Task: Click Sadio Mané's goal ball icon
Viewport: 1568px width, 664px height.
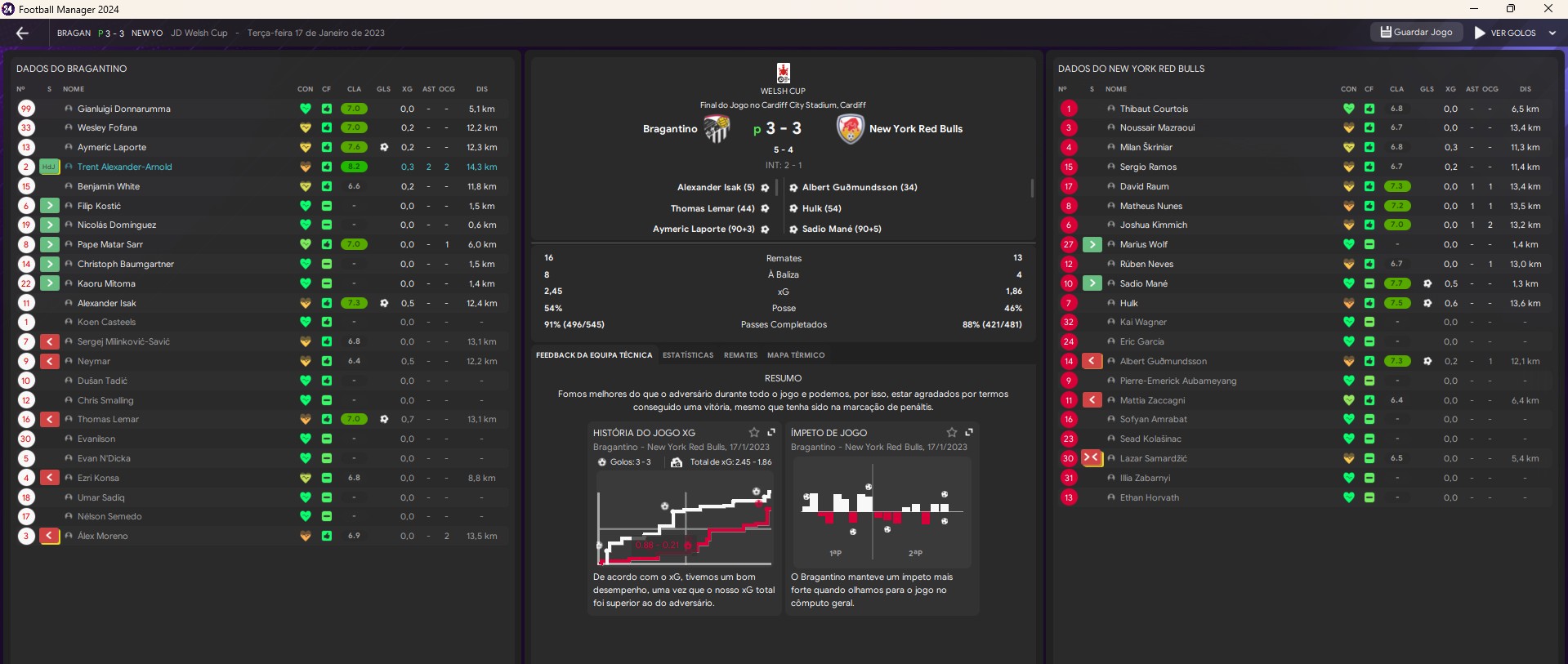Action: pos(1427,283)
